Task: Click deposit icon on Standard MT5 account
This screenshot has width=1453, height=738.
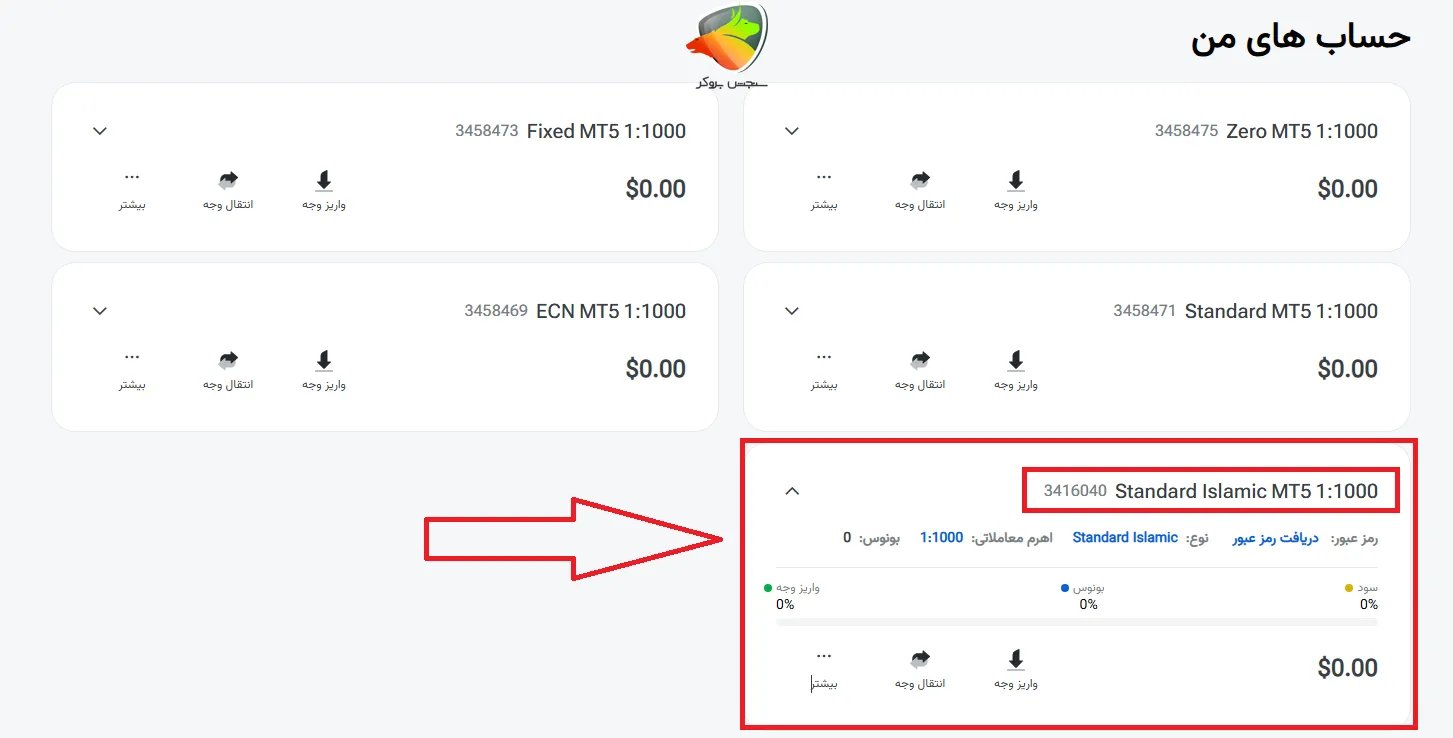Action: point(1015,362)
